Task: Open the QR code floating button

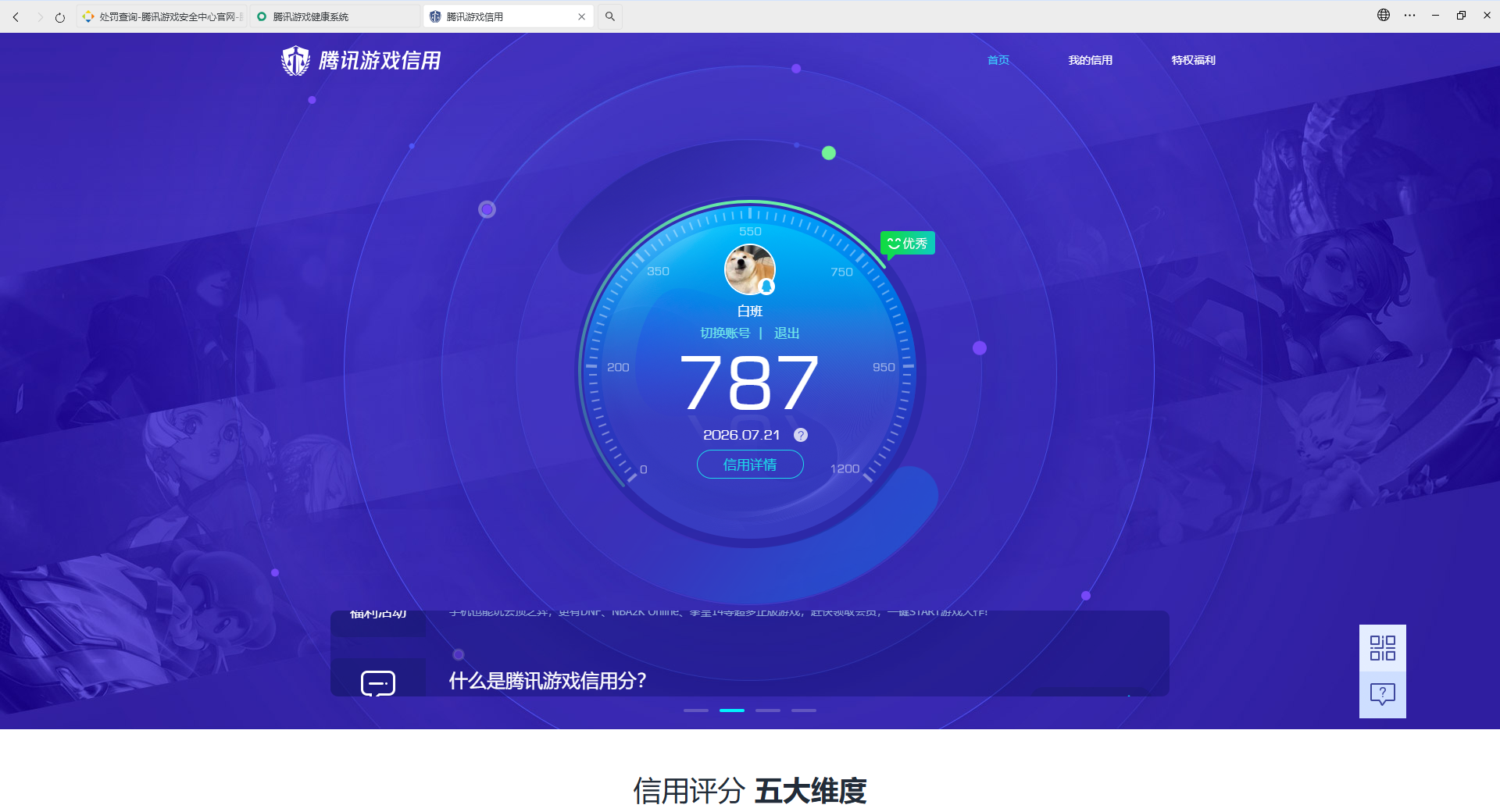Action: 1383,648
